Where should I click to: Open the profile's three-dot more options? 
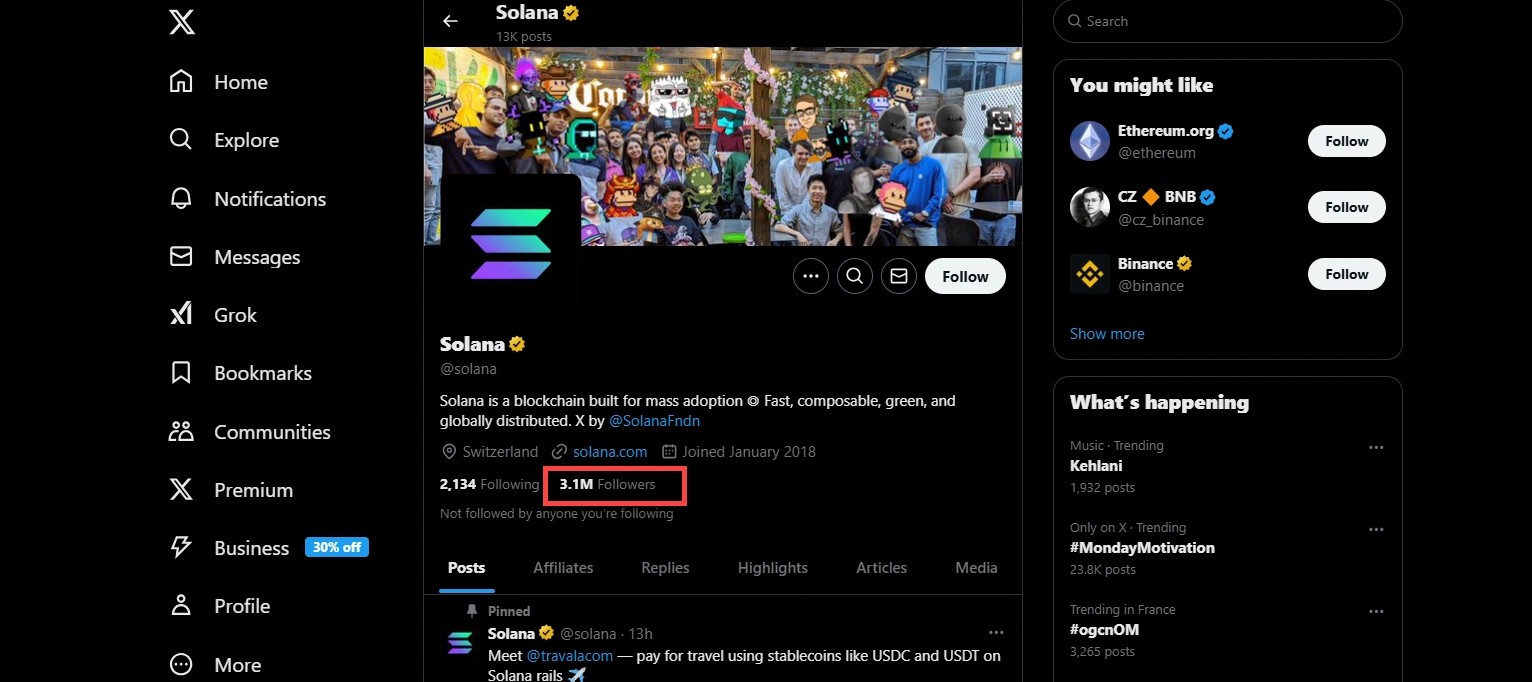pos(811,276)
